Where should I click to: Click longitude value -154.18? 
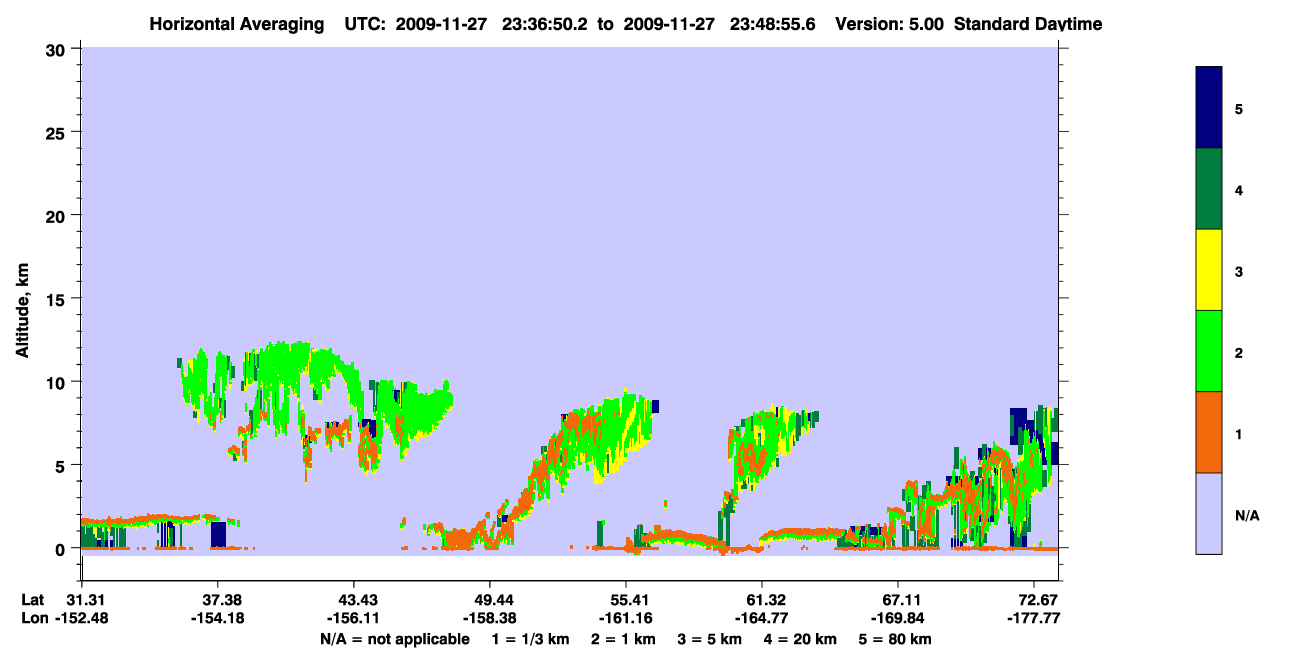click(217, 618)
